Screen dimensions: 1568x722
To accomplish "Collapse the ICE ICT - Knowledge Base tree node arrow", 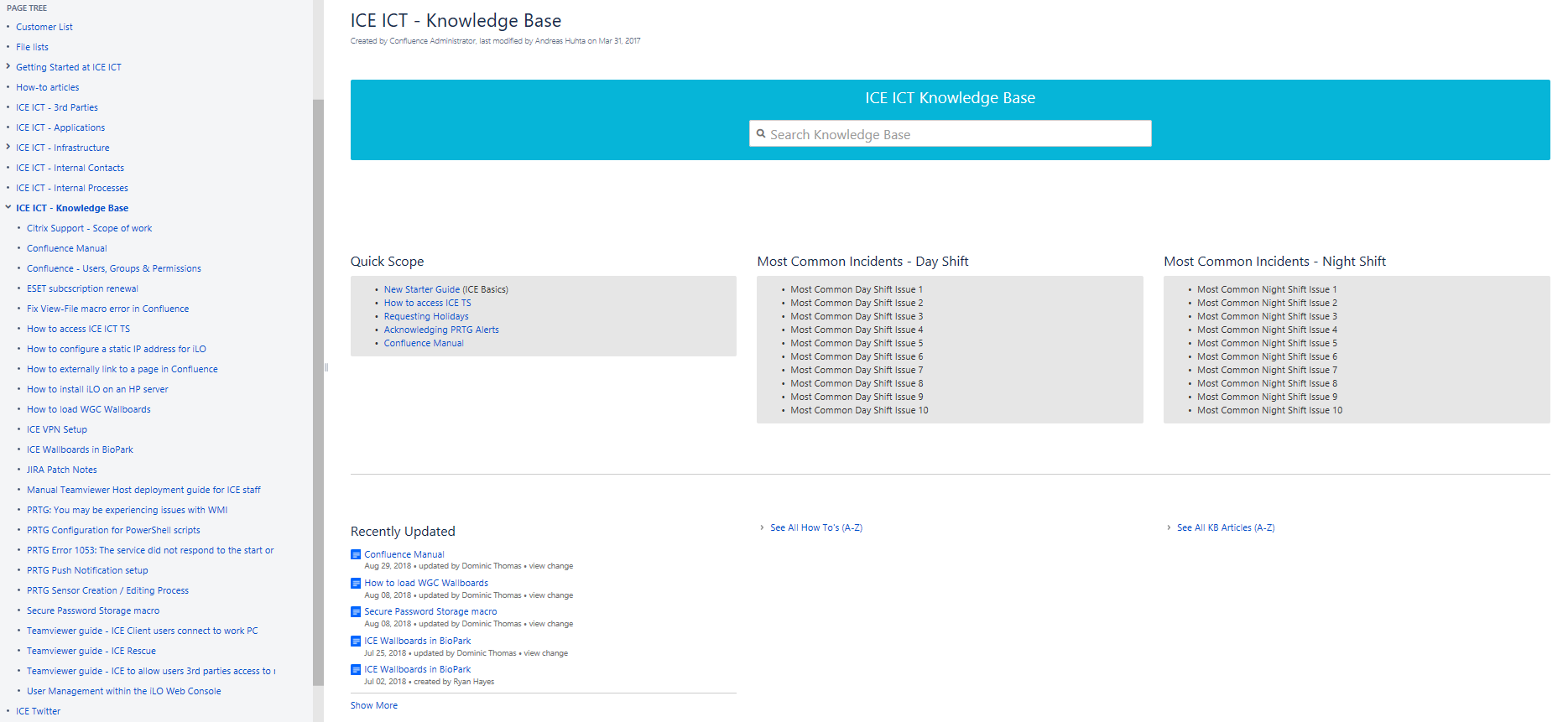I will click(8, 207).
